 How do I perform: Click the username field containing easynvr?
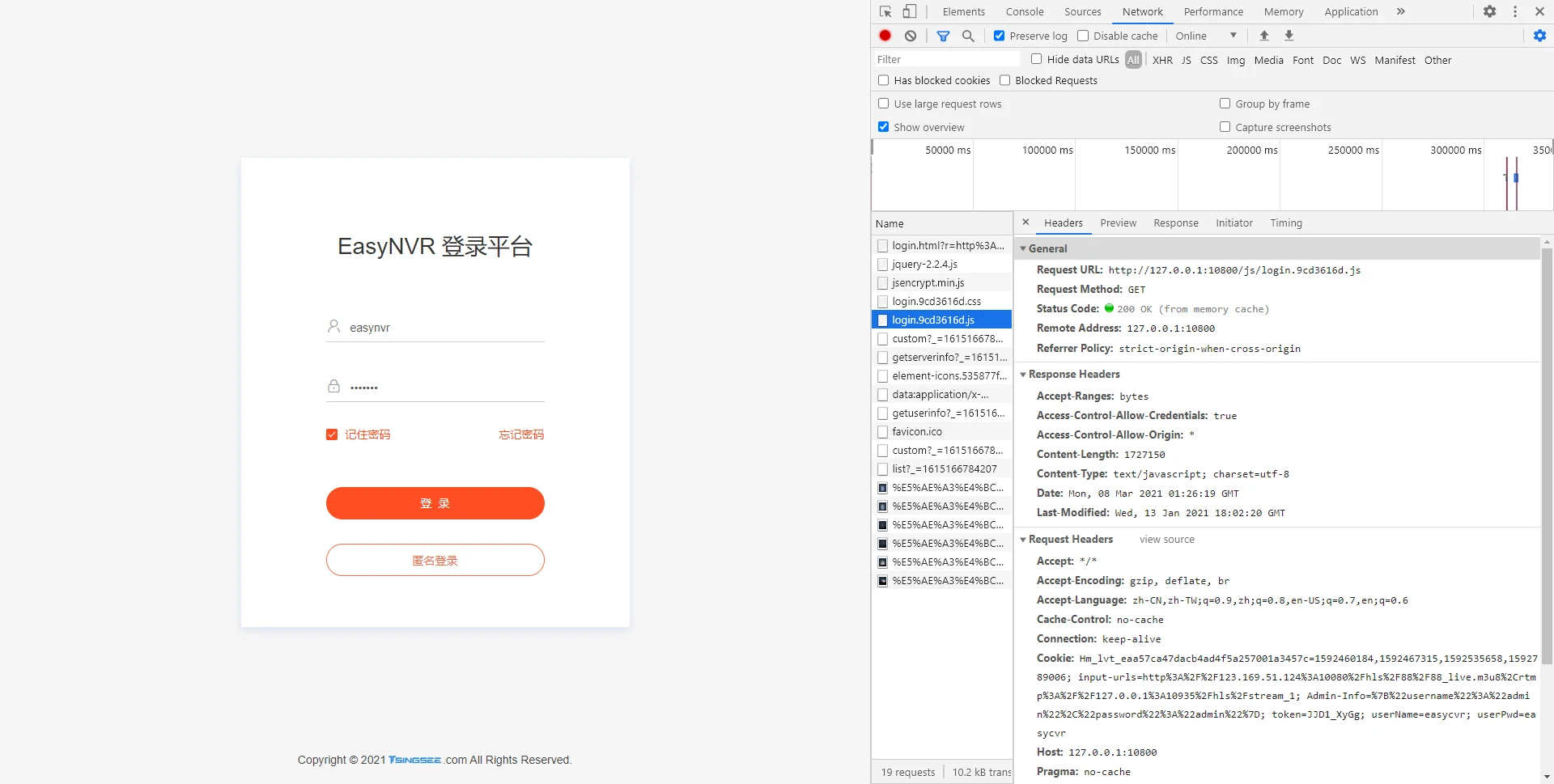point(445,328)
